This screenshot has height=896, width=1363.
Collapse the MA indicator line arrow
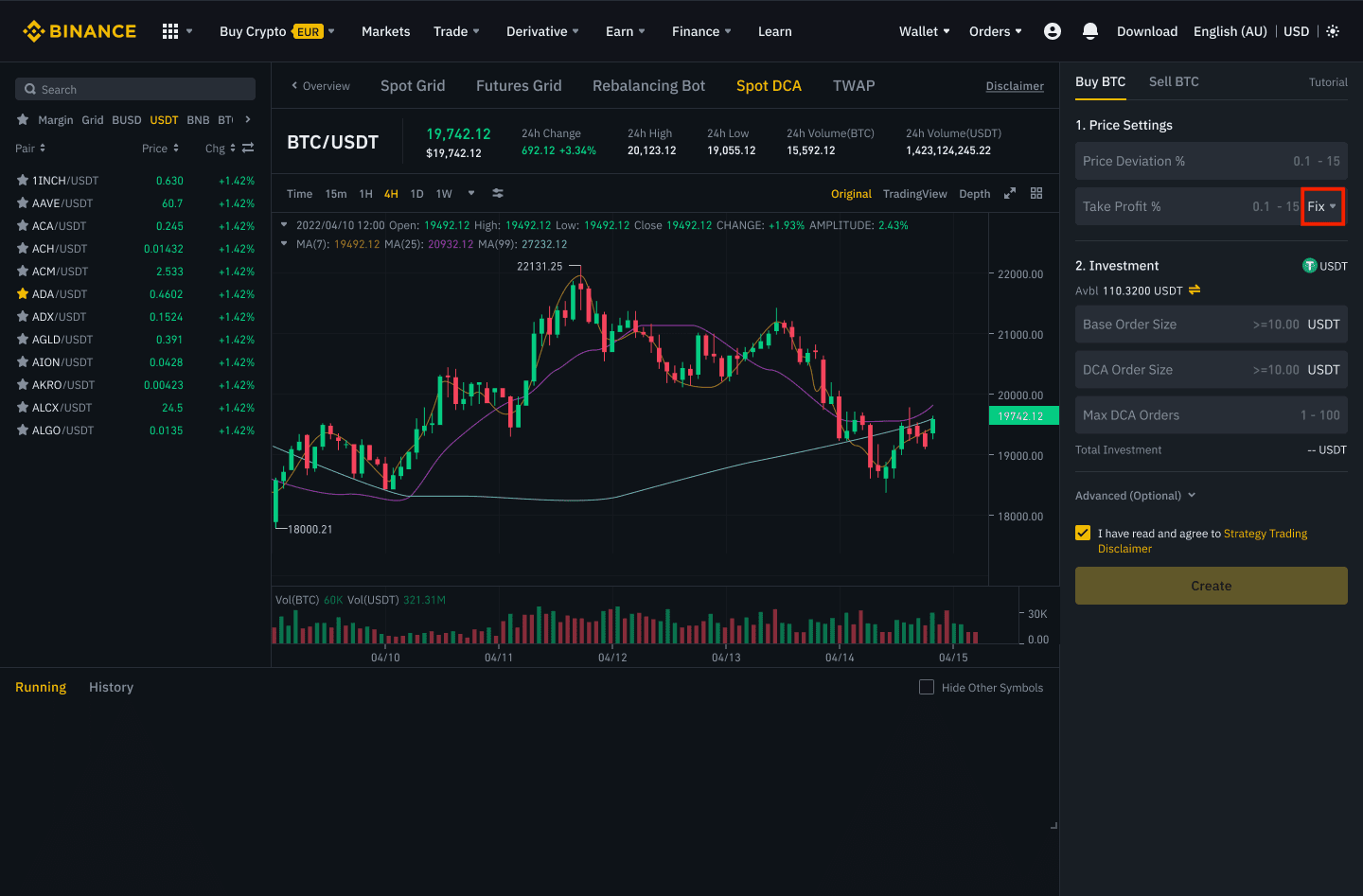284,243
